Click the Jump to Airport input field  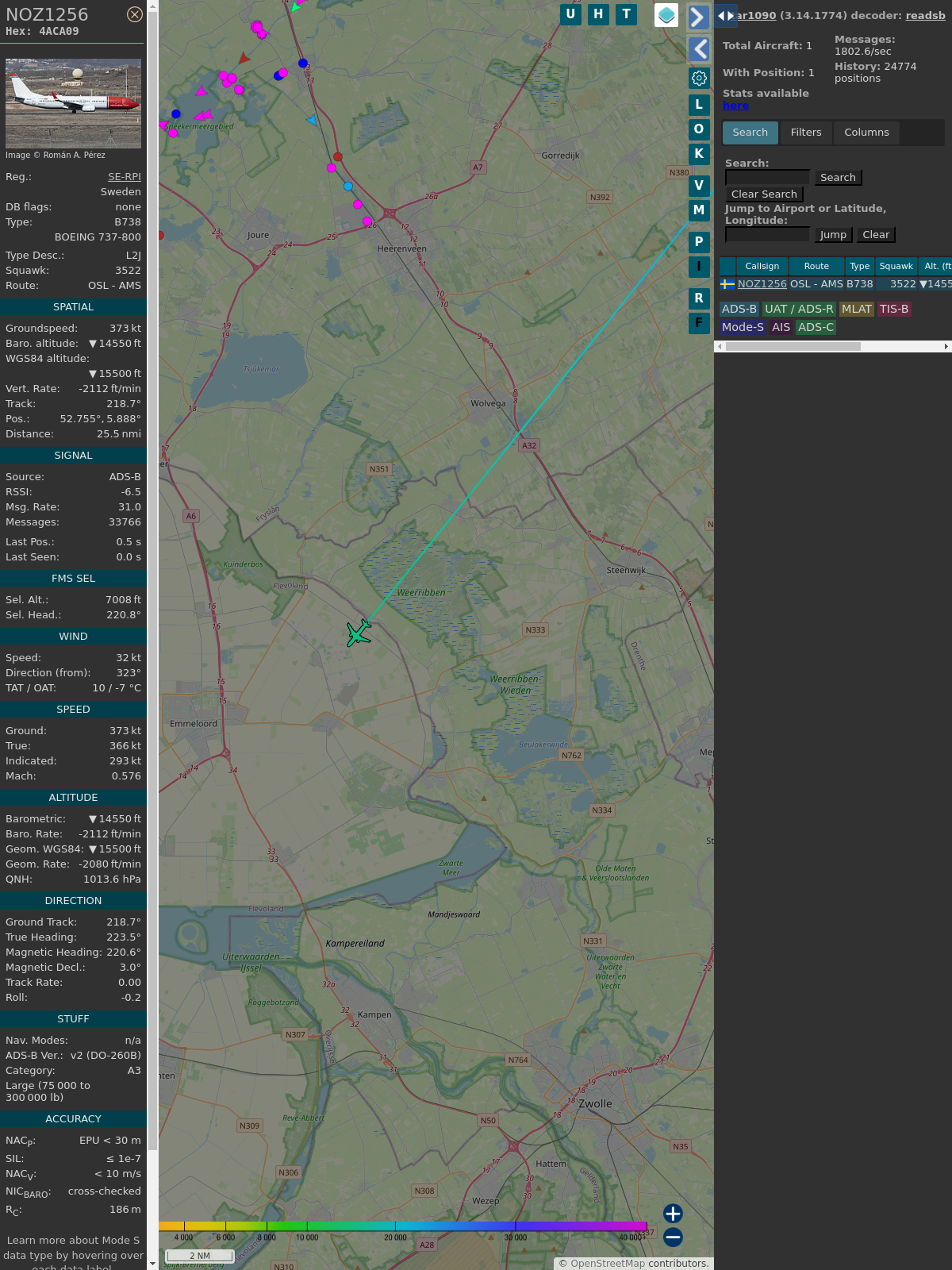[x=767, y=235]
